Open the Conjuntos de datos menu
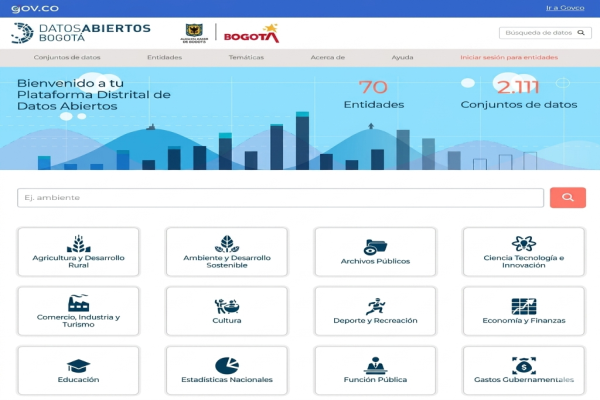 (67, 57)
